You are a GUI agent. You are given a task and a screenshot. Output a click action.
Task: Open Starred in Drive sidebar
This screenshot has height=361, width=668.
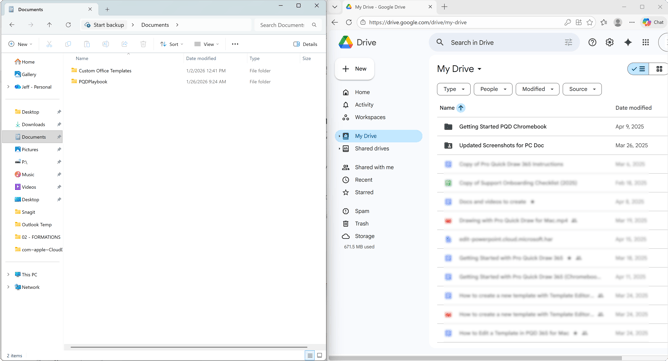click(364, 192)
